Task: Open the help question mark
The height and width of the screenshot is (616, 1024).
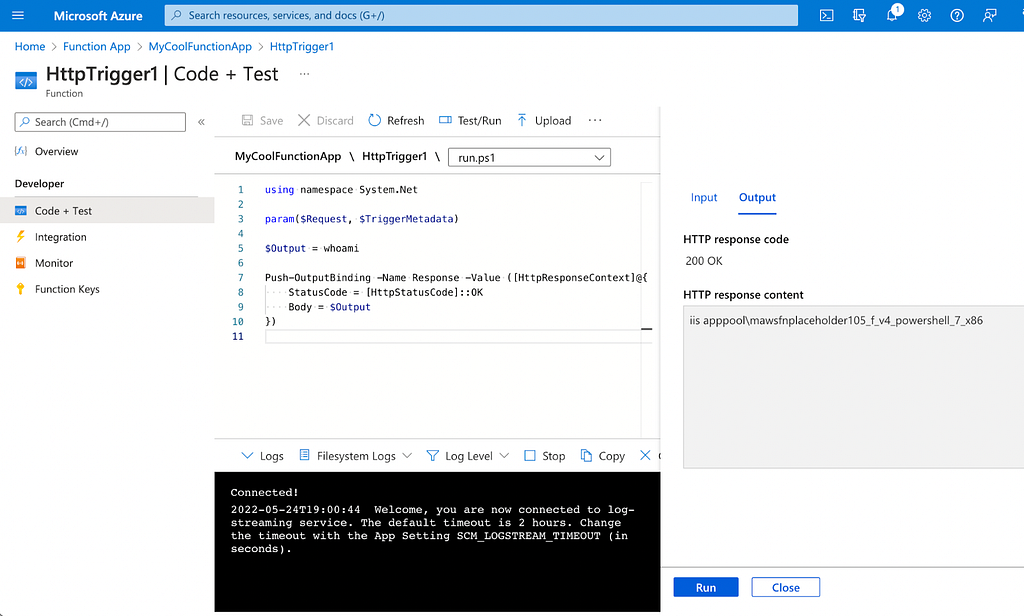Action: (957, 15)
